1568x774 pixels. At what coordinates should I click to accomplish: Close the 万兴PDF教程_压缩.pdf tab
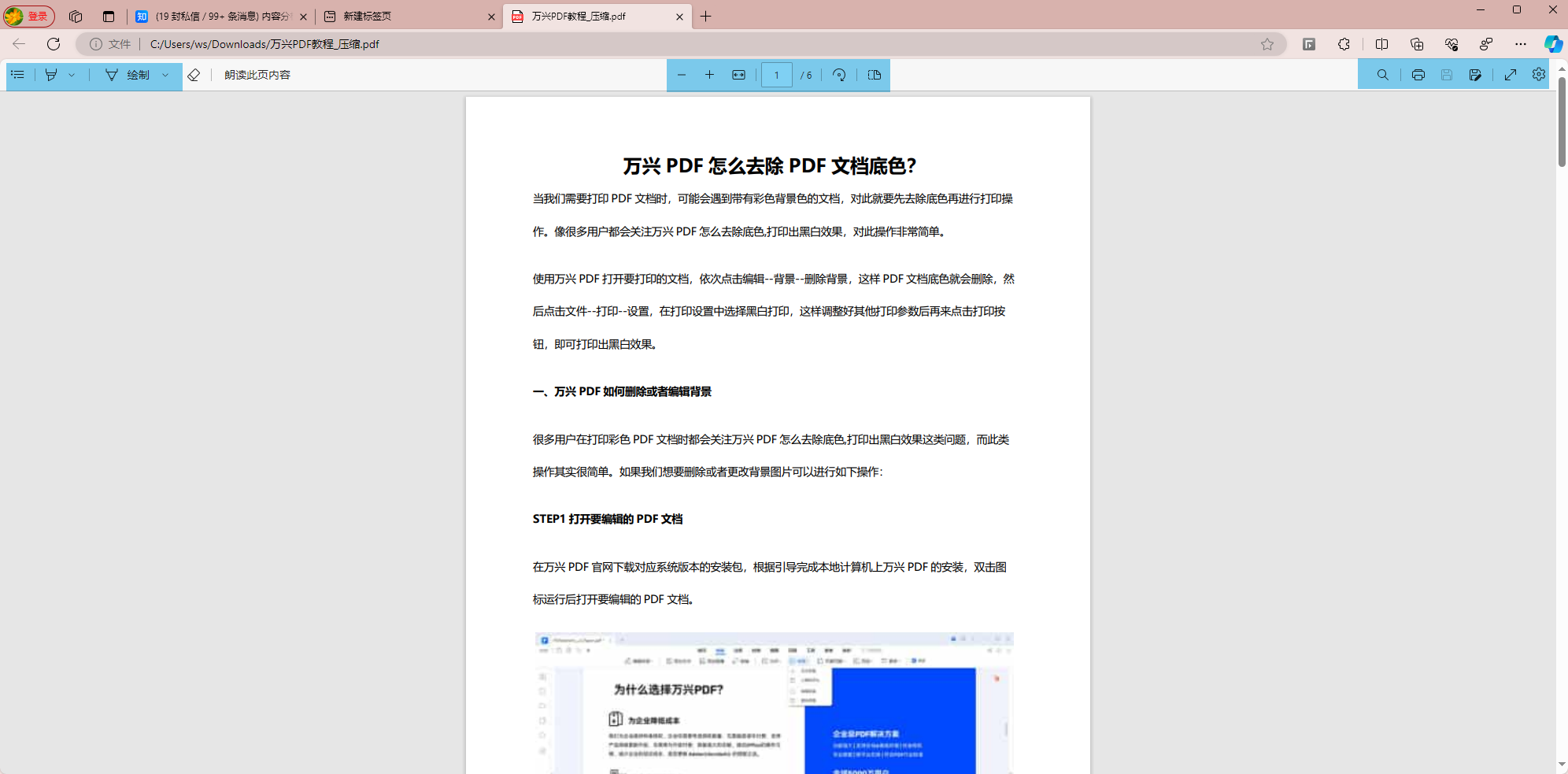click(679, 17)
